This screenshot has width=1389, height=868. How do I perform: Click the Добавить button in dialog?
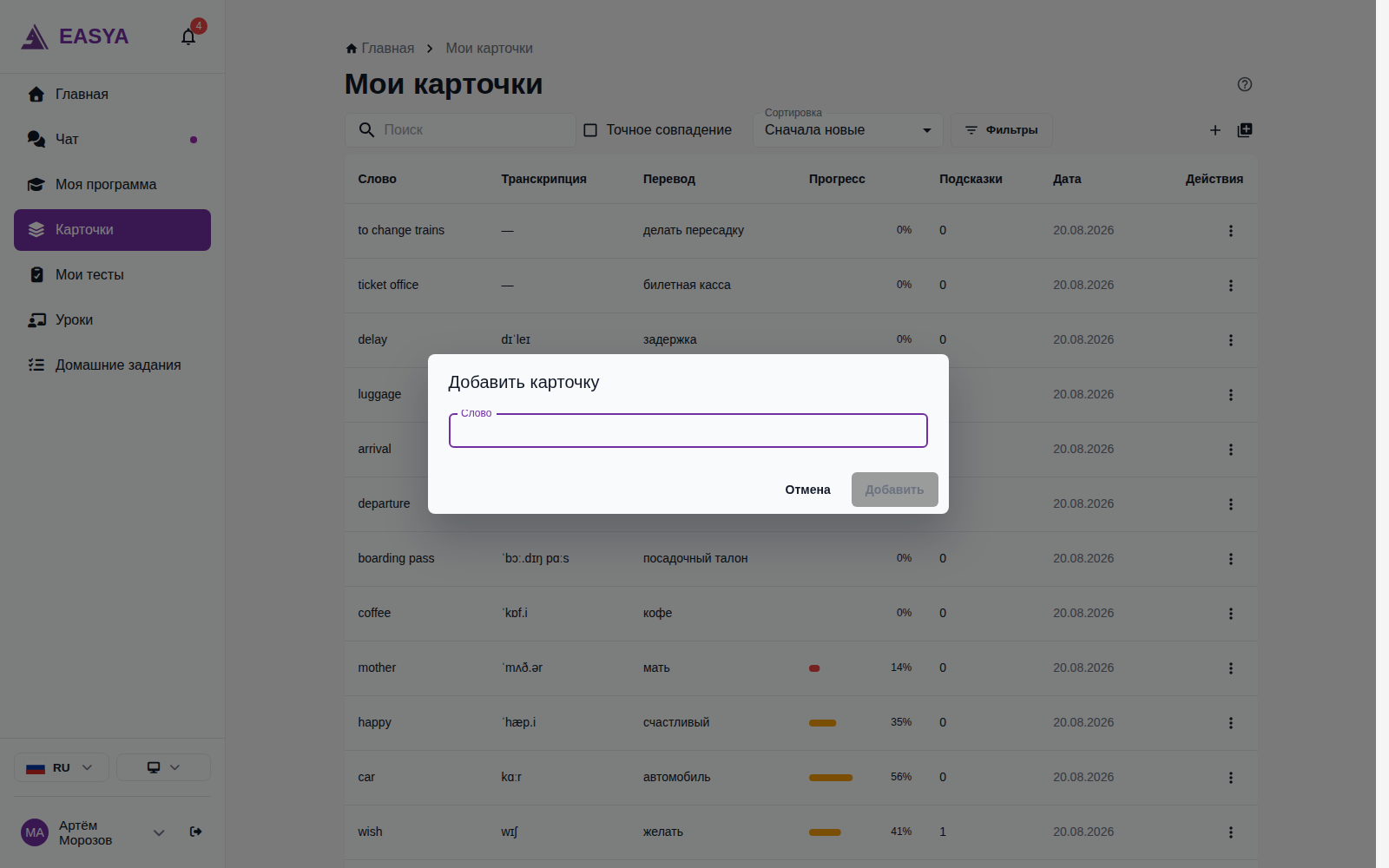(894, 490)
